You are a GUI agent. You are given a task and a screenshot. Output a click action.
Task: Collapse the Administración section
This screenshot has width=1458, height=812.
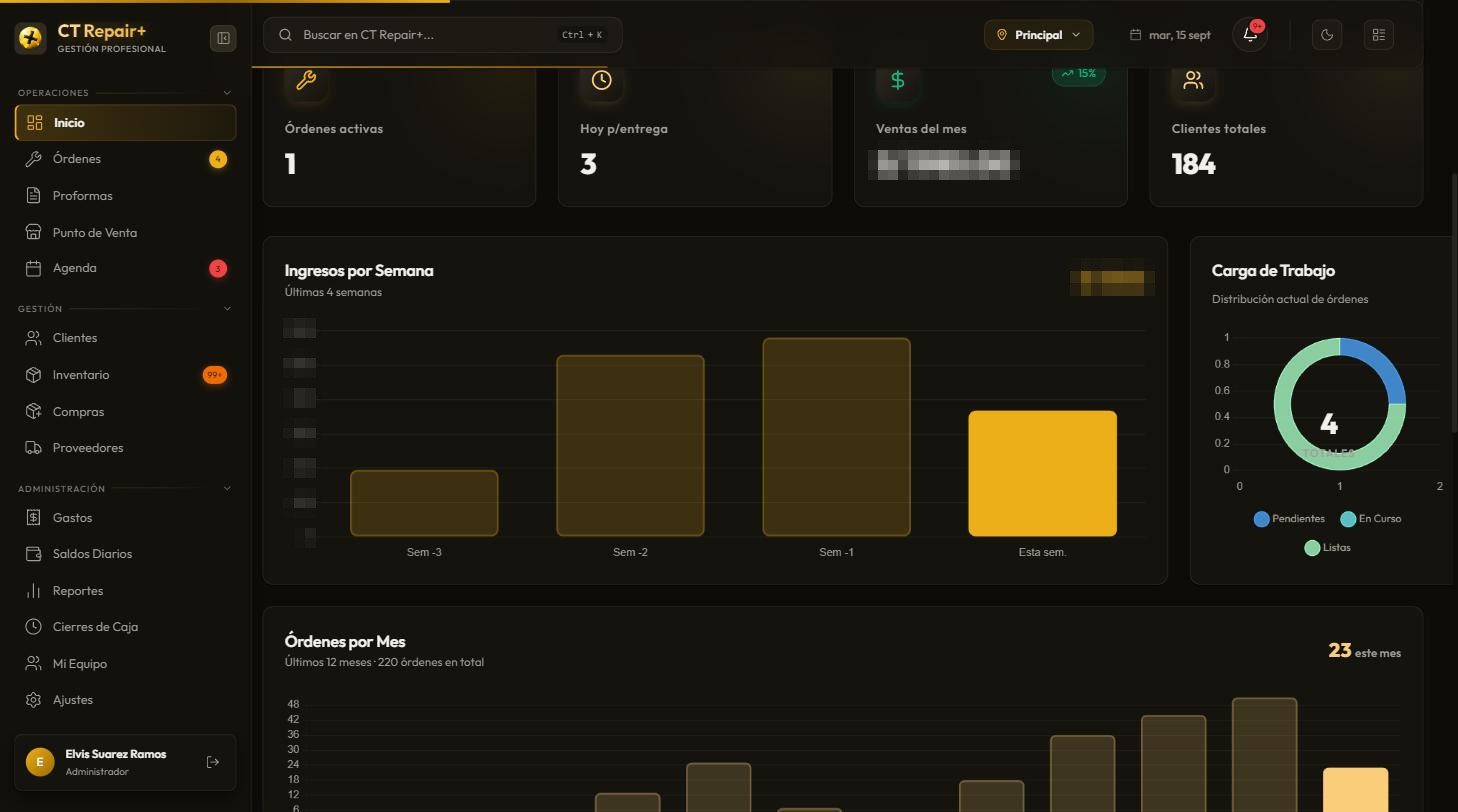tap(227, 489)
